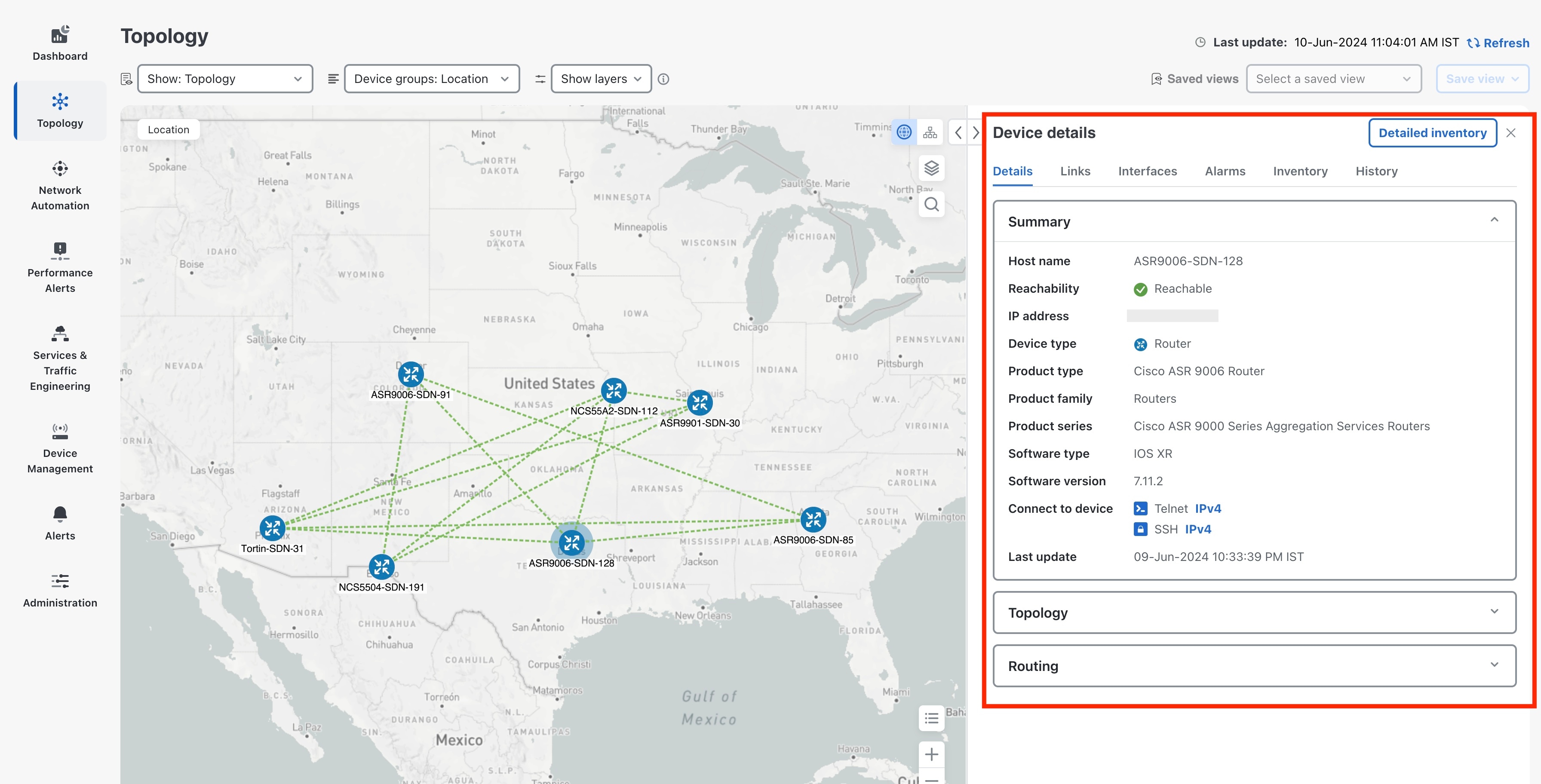Open Network Automation in sidebar
Image resolution: width=1541 pixels, height=784 pixels.
60,185
